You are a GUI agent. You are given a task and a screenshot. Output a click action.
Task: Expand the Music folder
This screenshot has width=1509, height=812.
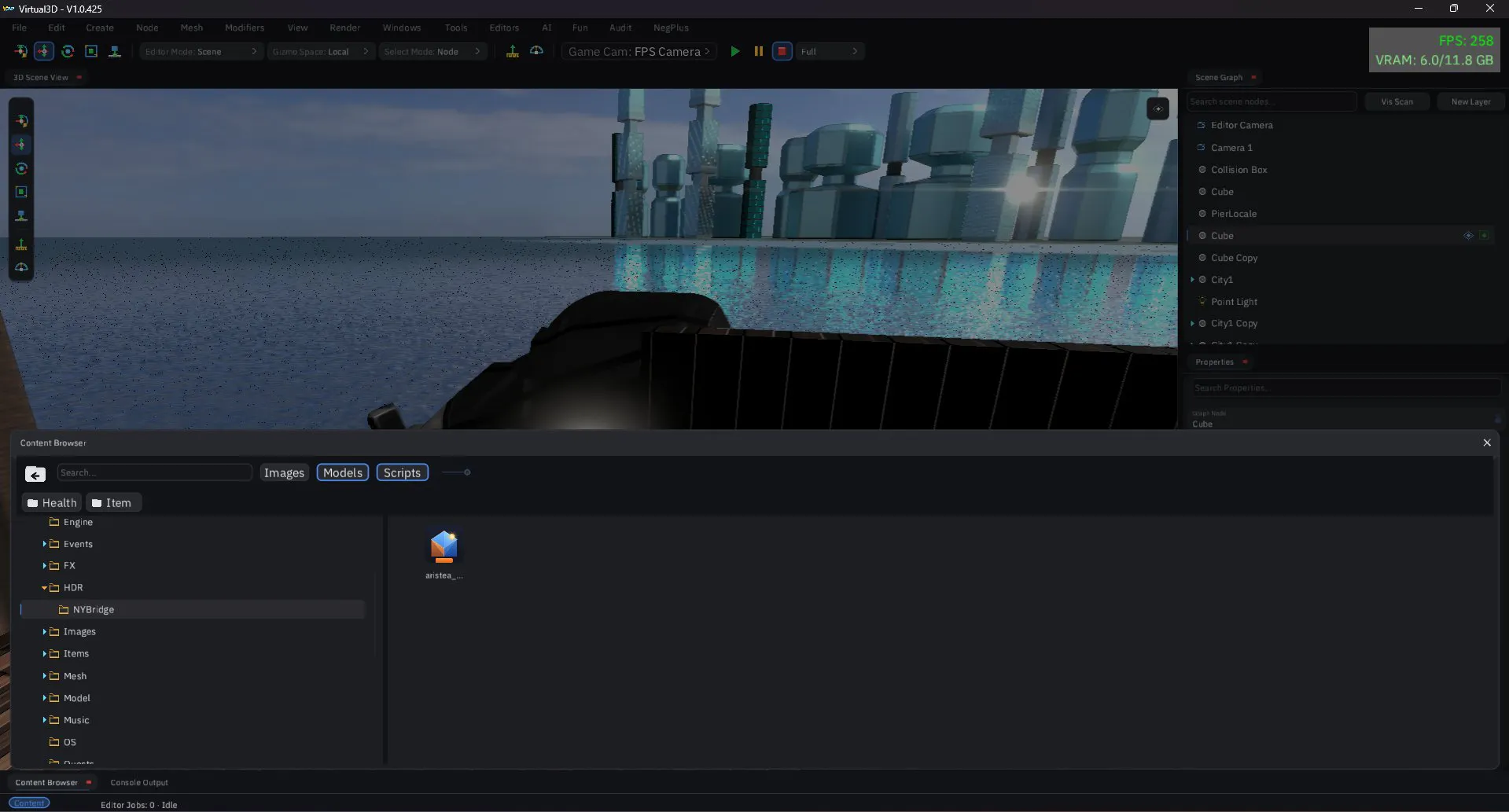pyautogui.click(x=44, y=720)
